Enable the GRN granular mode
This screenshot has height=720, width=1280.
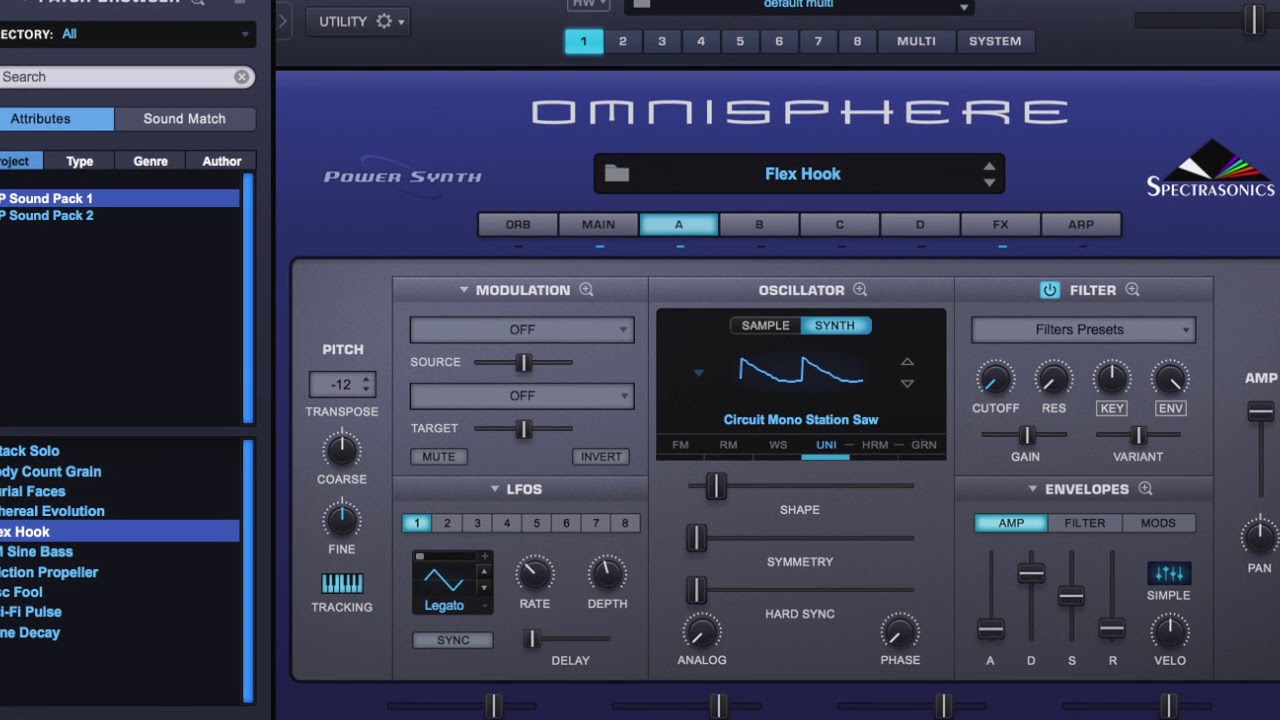[x=924, y=445]
